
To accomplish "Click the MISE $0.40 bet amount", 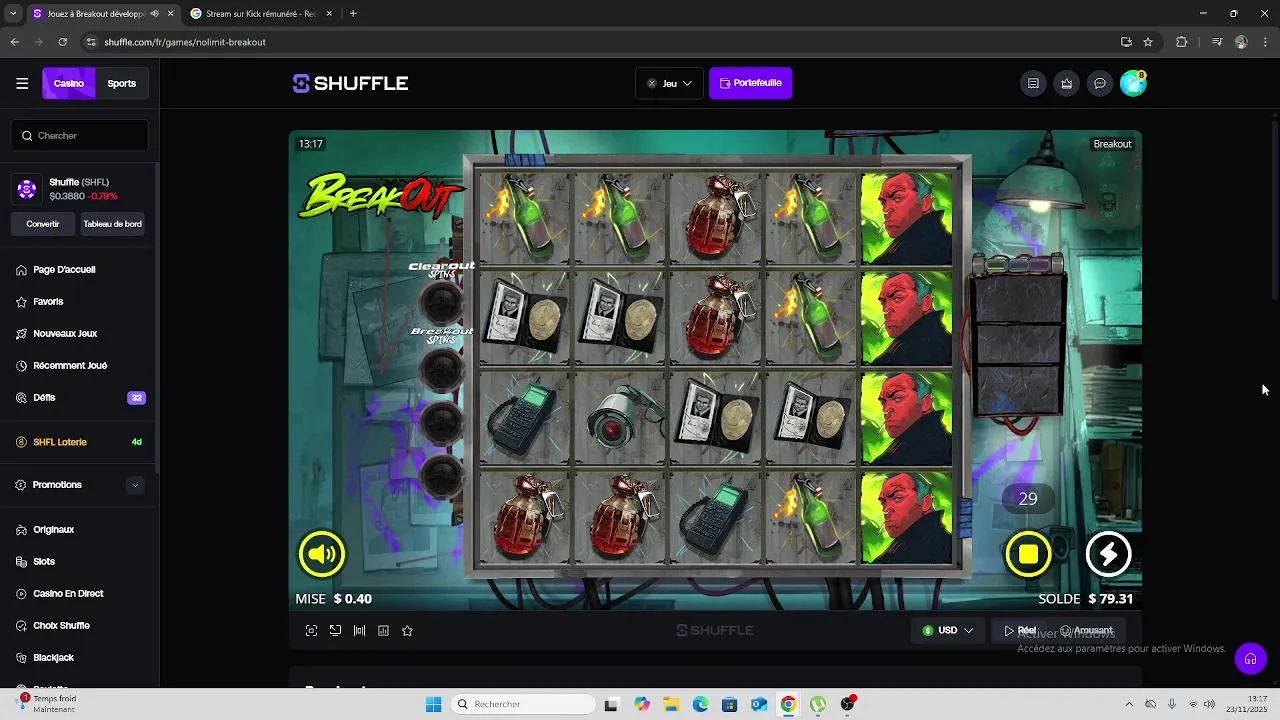I will coord(334,599).
